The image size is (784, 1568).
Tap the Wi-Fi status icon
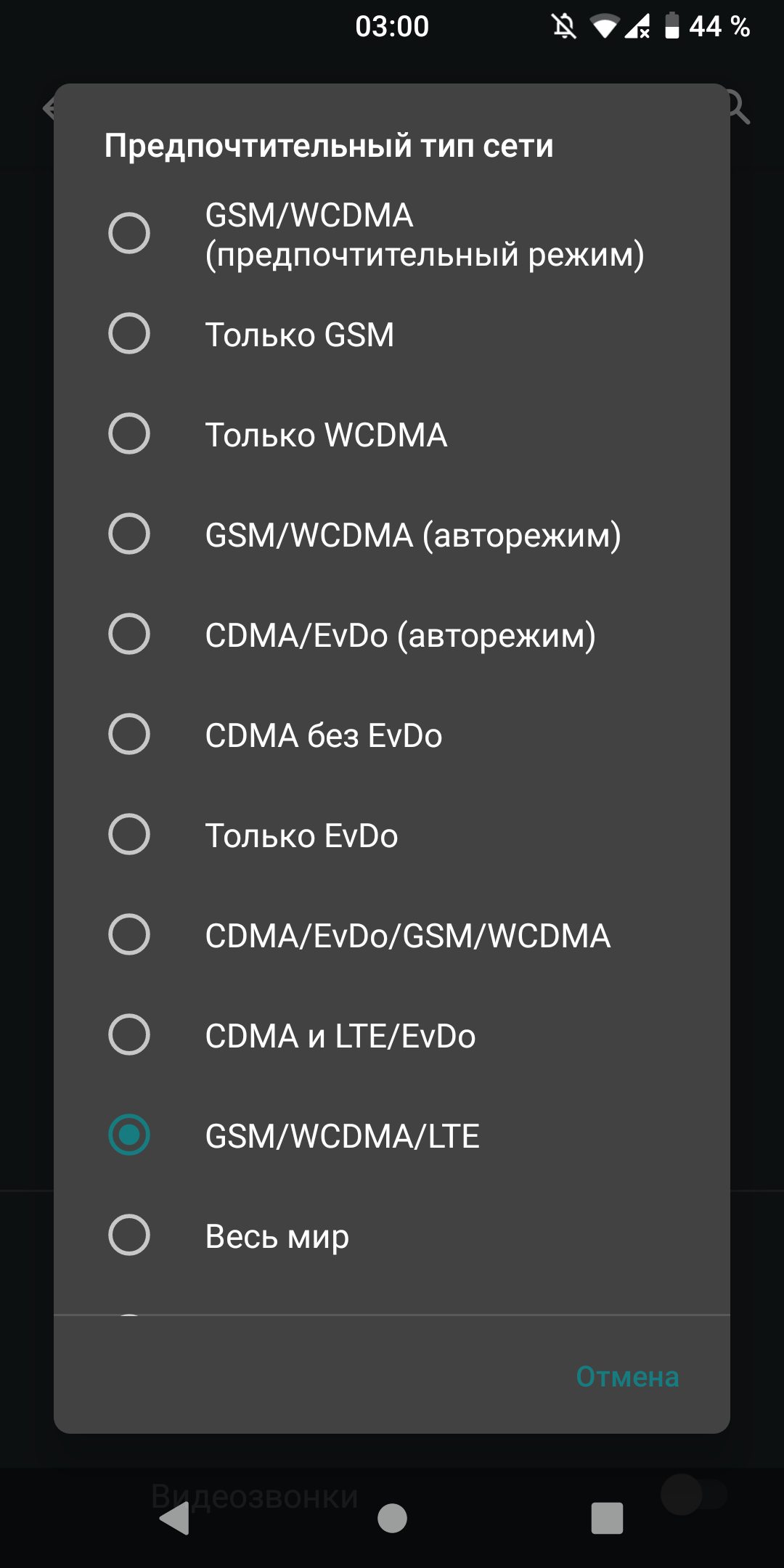click(x=604, y=27)
